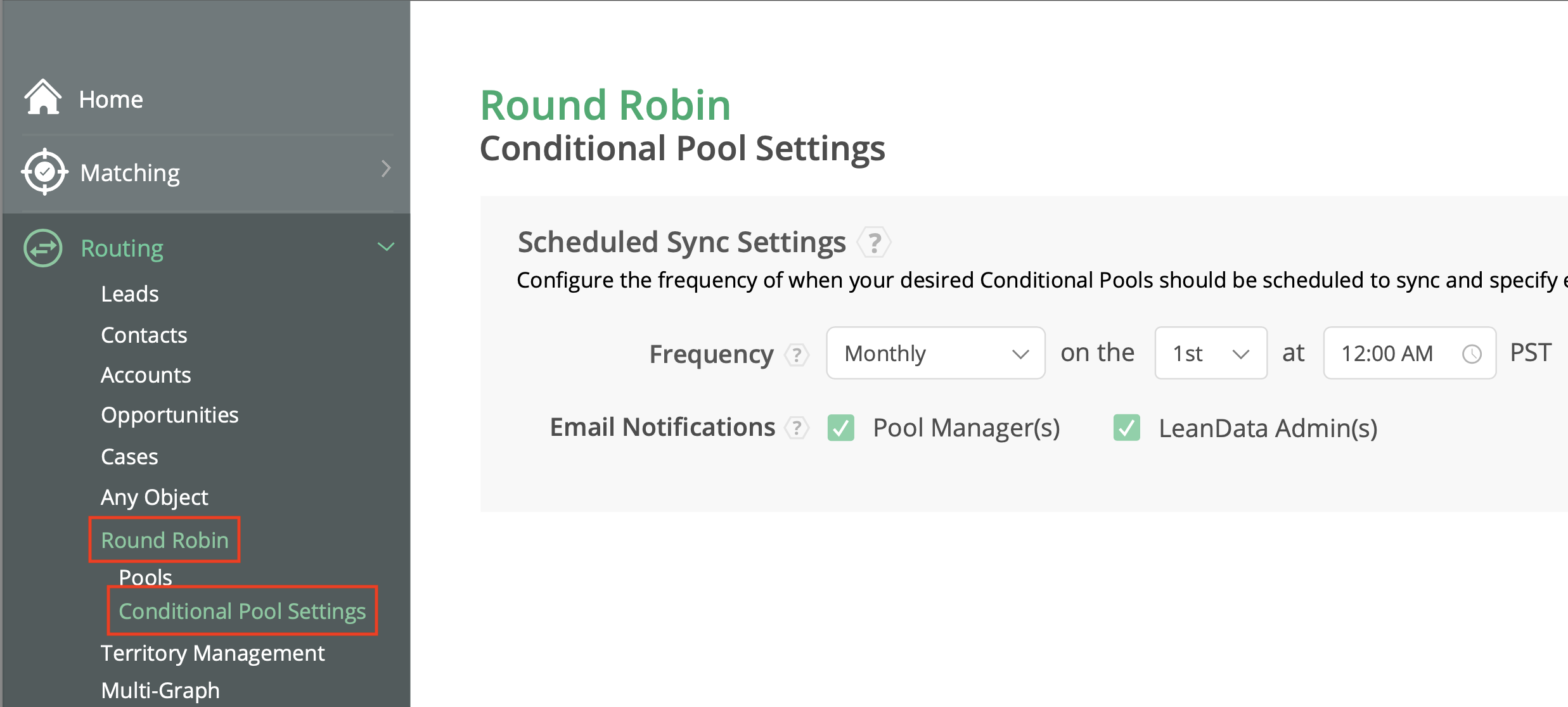The image size is (1568, 707).
Task: Click help icon beside Scheduled Sync Settings
Action: [875, 243]
